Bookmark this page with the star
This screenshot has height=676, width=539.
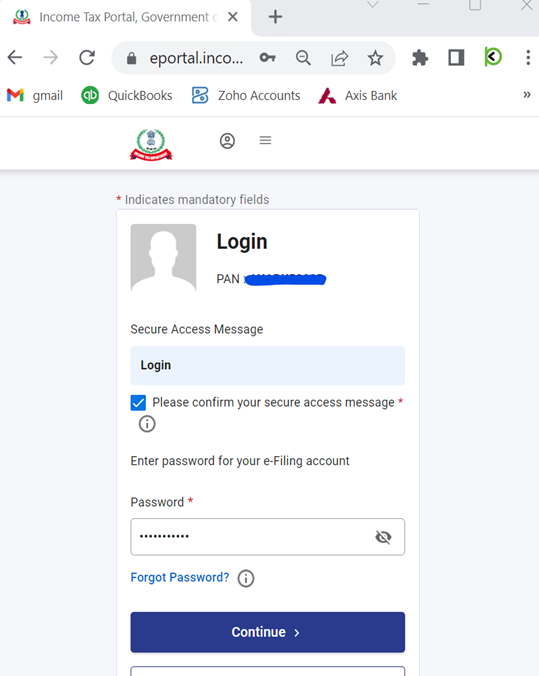[x=375, y=58]
